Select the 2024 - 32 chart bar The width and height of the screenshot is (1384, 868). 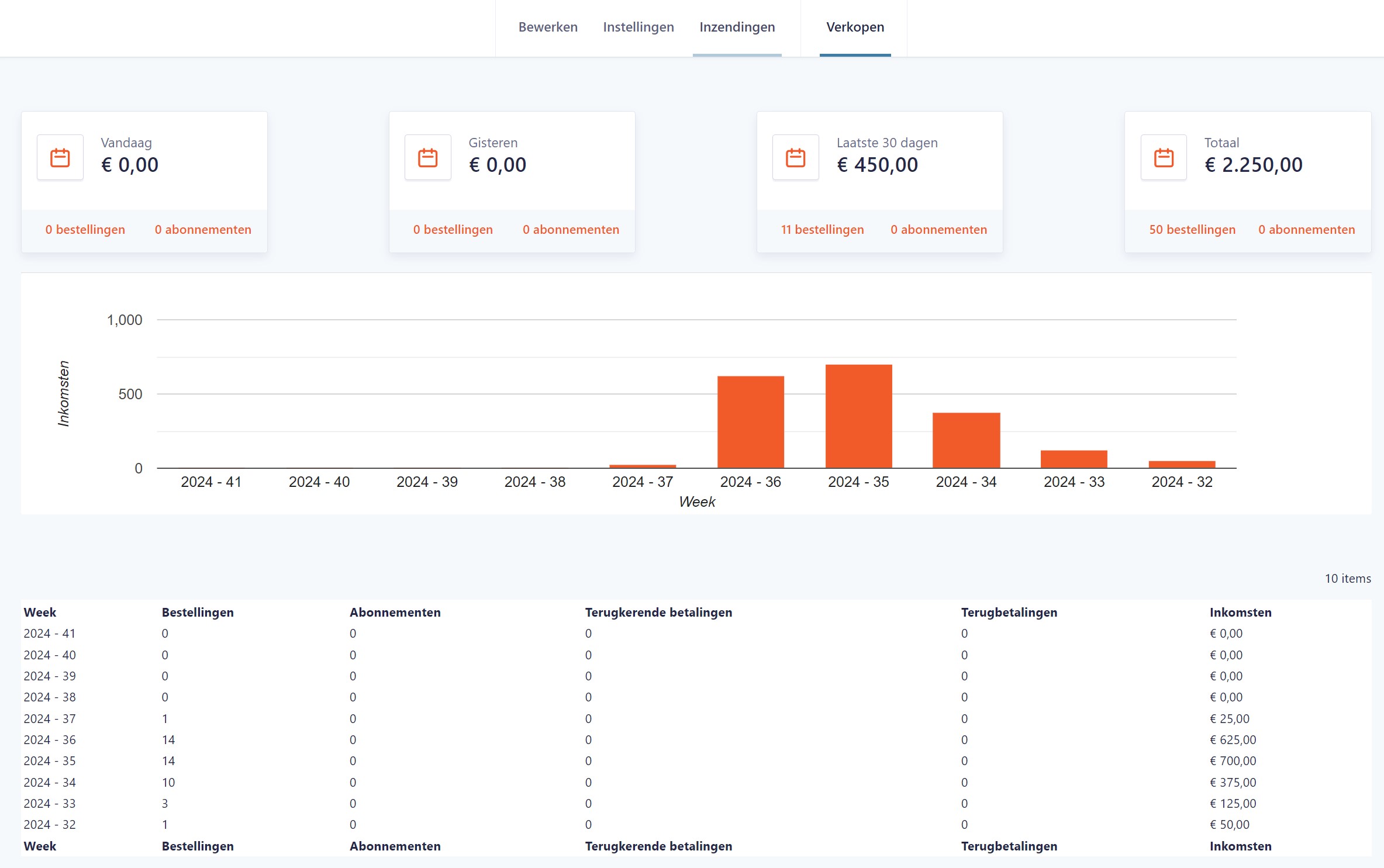click(1182, 465)
